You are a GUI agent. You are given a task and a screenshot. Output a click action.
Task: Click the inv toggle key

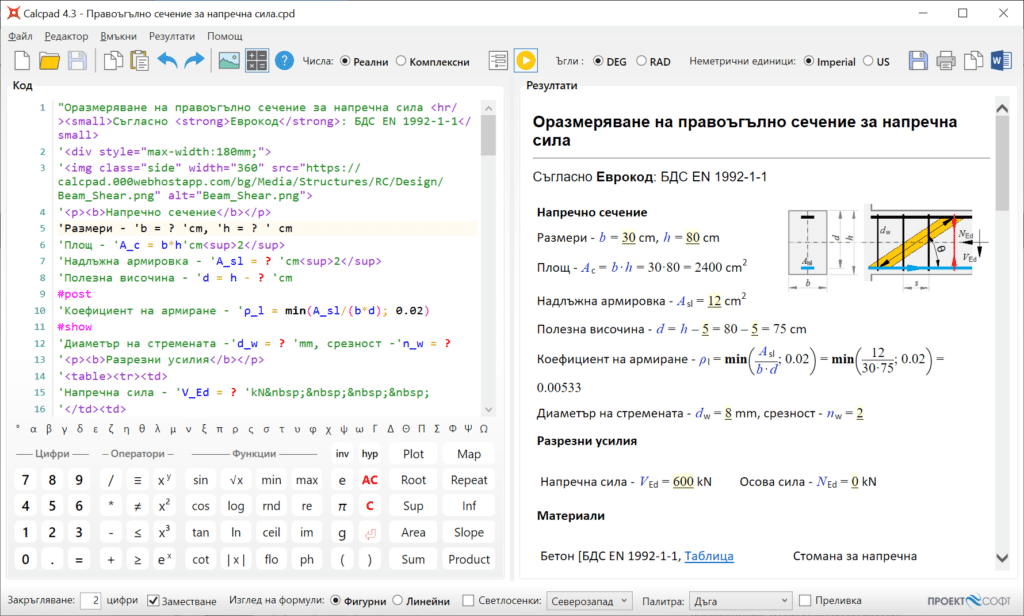click(342, 454)
